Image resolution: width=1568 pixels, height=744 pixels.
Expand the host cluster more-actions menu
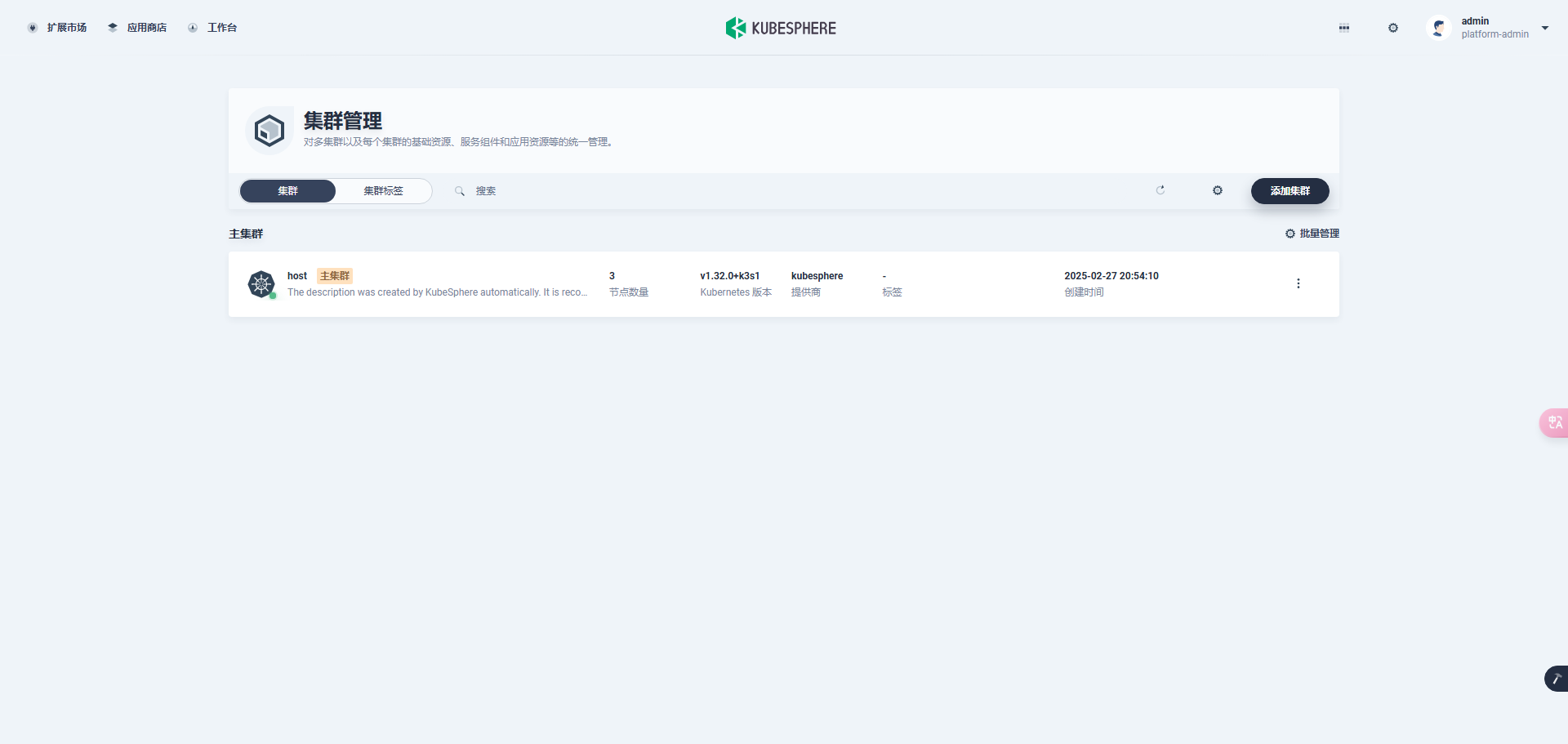click(x=1298, y=283)
